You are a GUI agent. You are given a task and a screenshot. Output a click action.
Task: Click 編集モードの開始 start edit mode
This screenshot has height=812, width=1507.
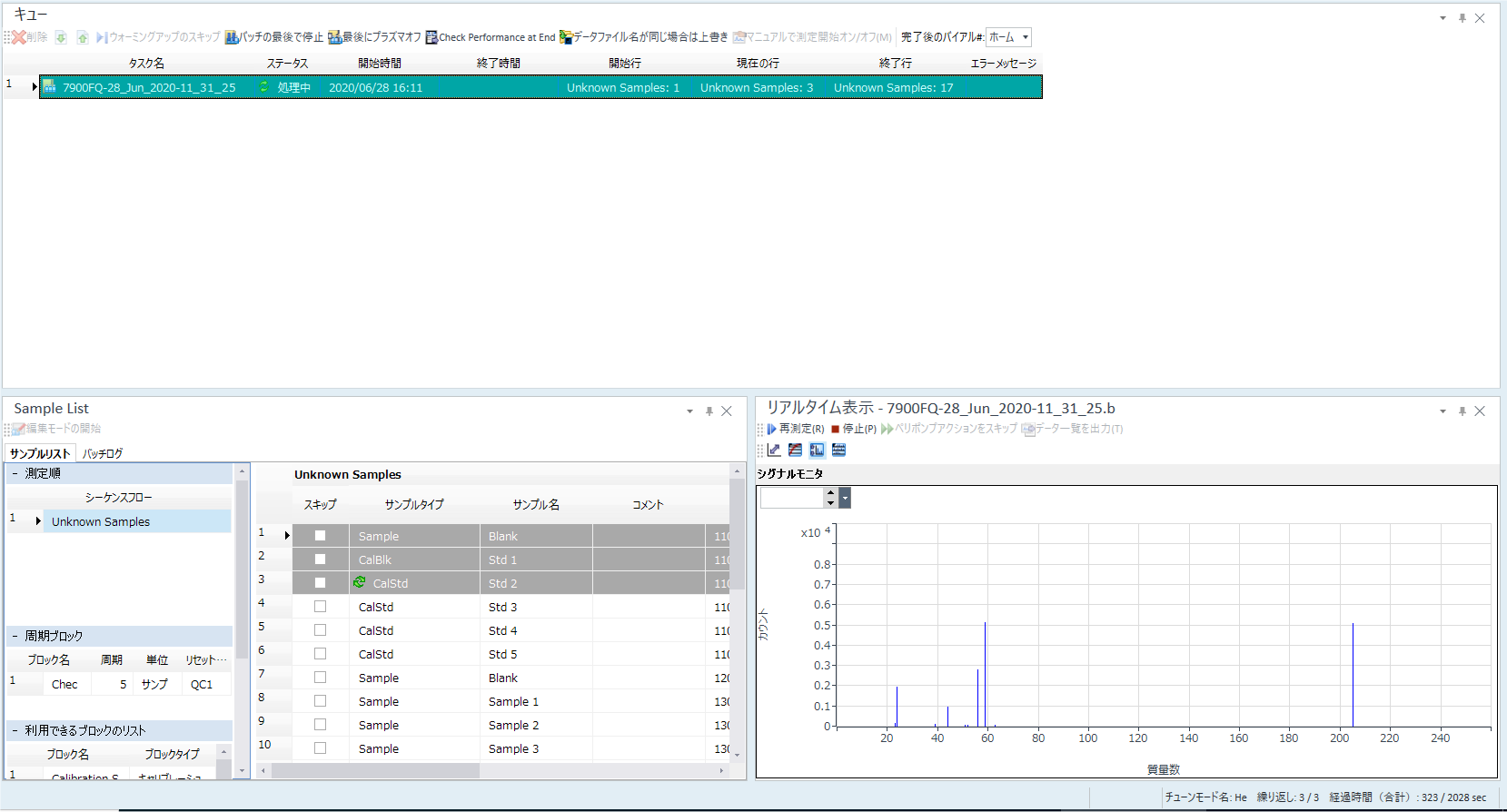point(56,429)
